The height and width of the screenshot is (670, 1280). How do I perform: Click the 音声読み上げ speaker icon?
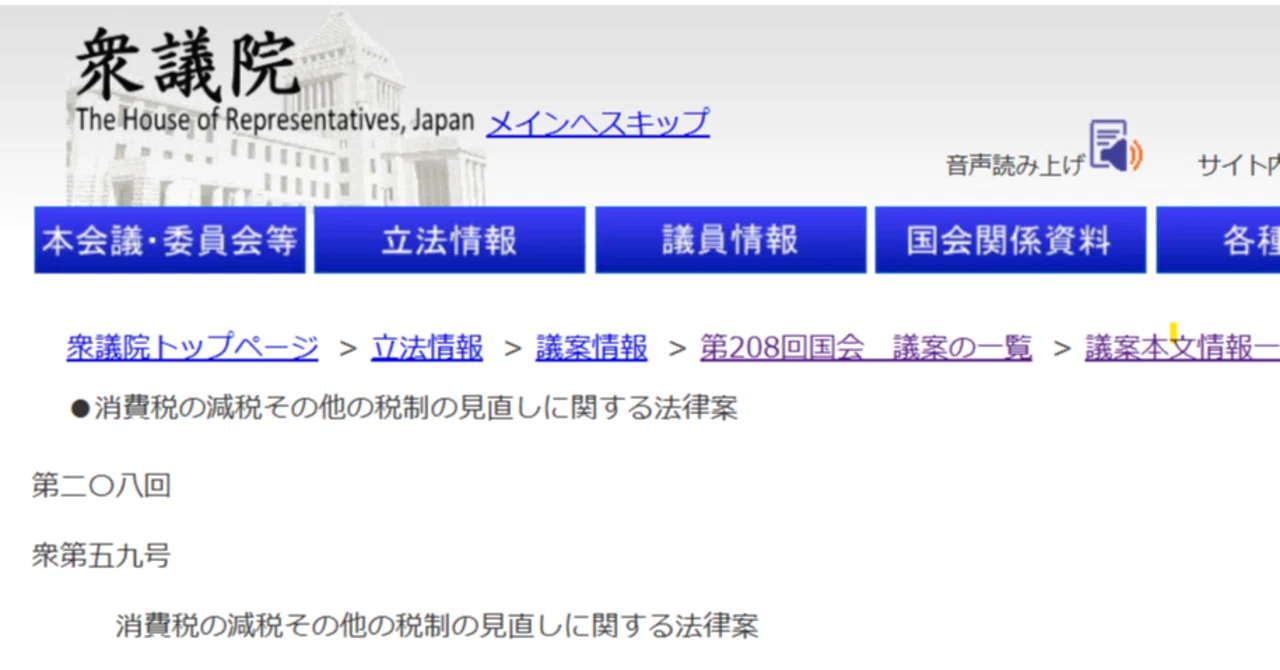tap(1115, 146)
